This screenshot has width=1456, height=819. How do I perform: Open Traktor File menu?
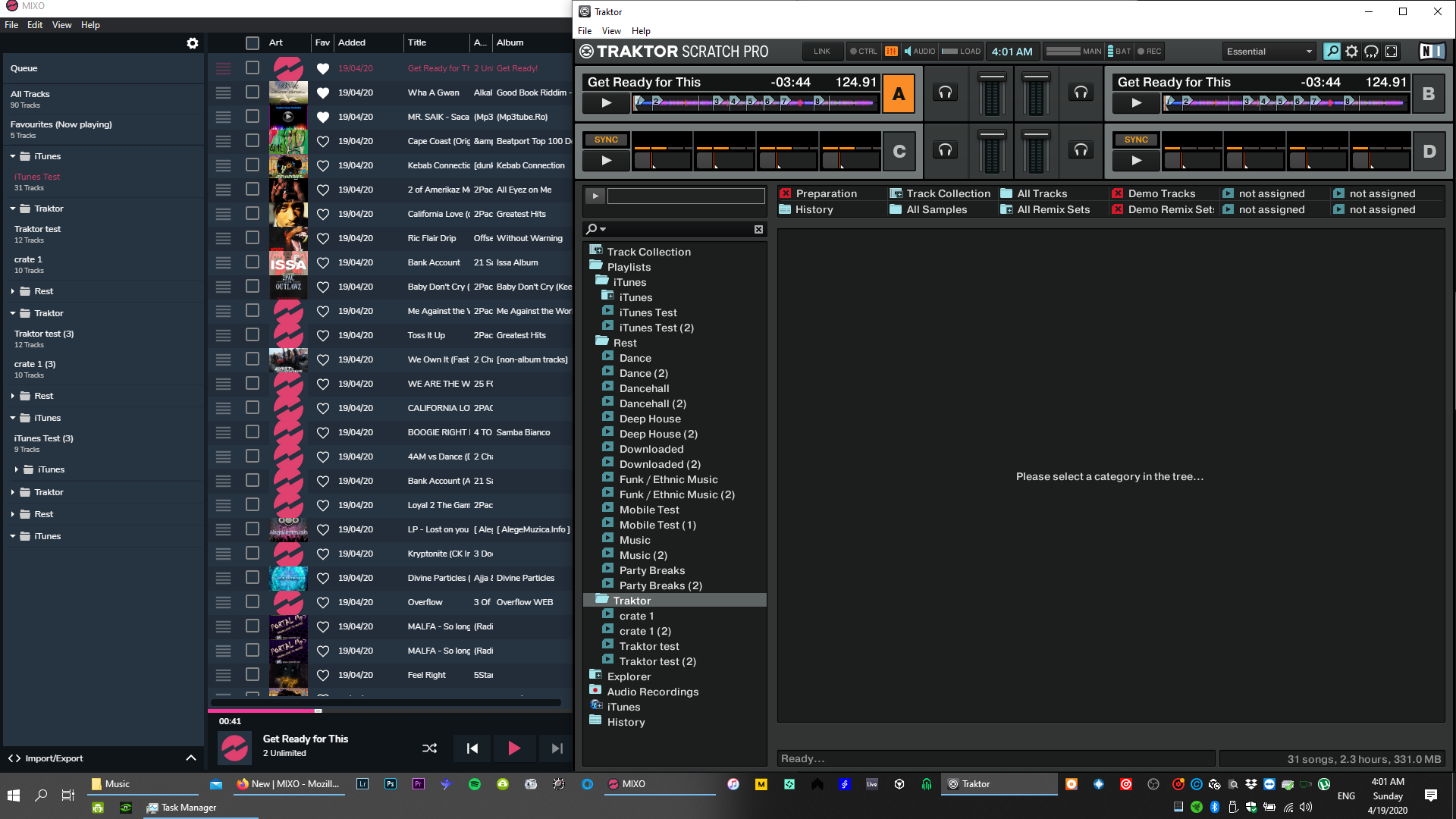tap(585, 31)
